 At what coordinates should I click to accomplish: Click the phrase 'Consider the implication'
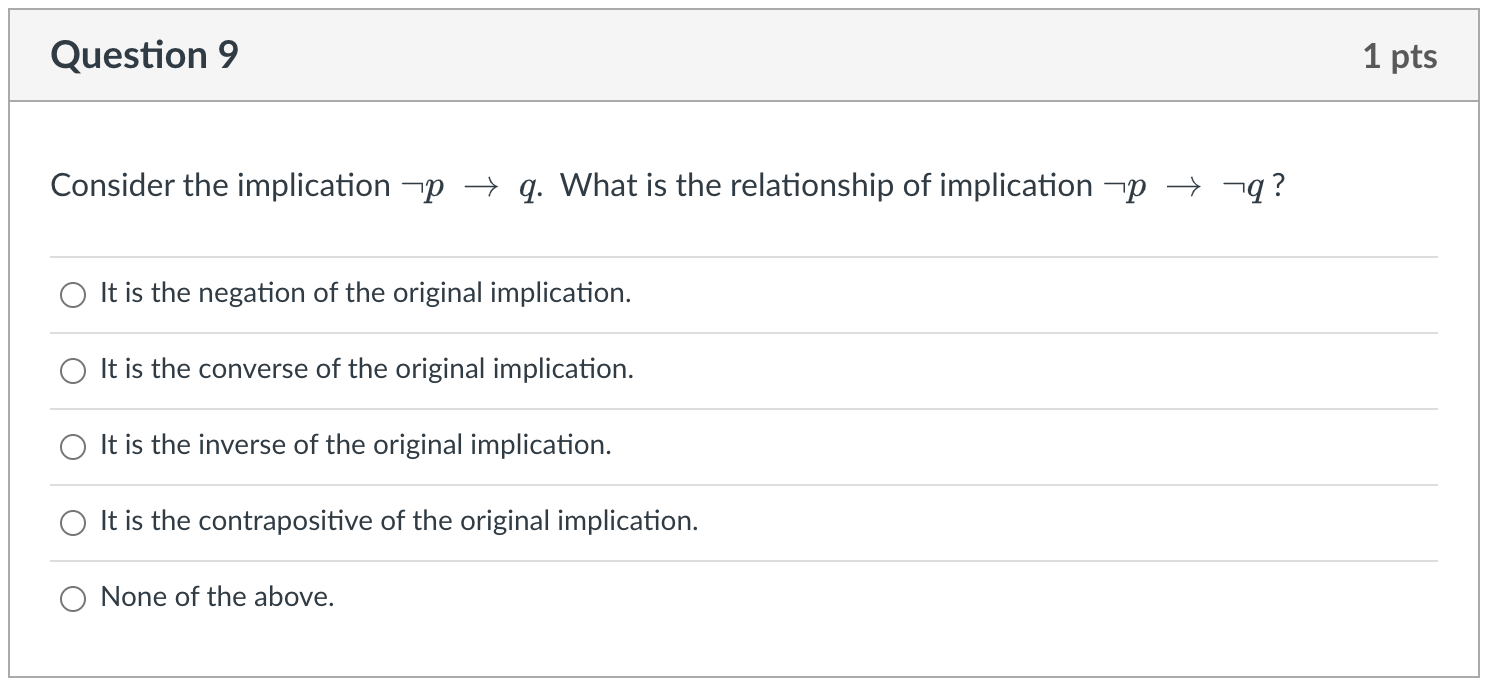click(x=220, y=185)
